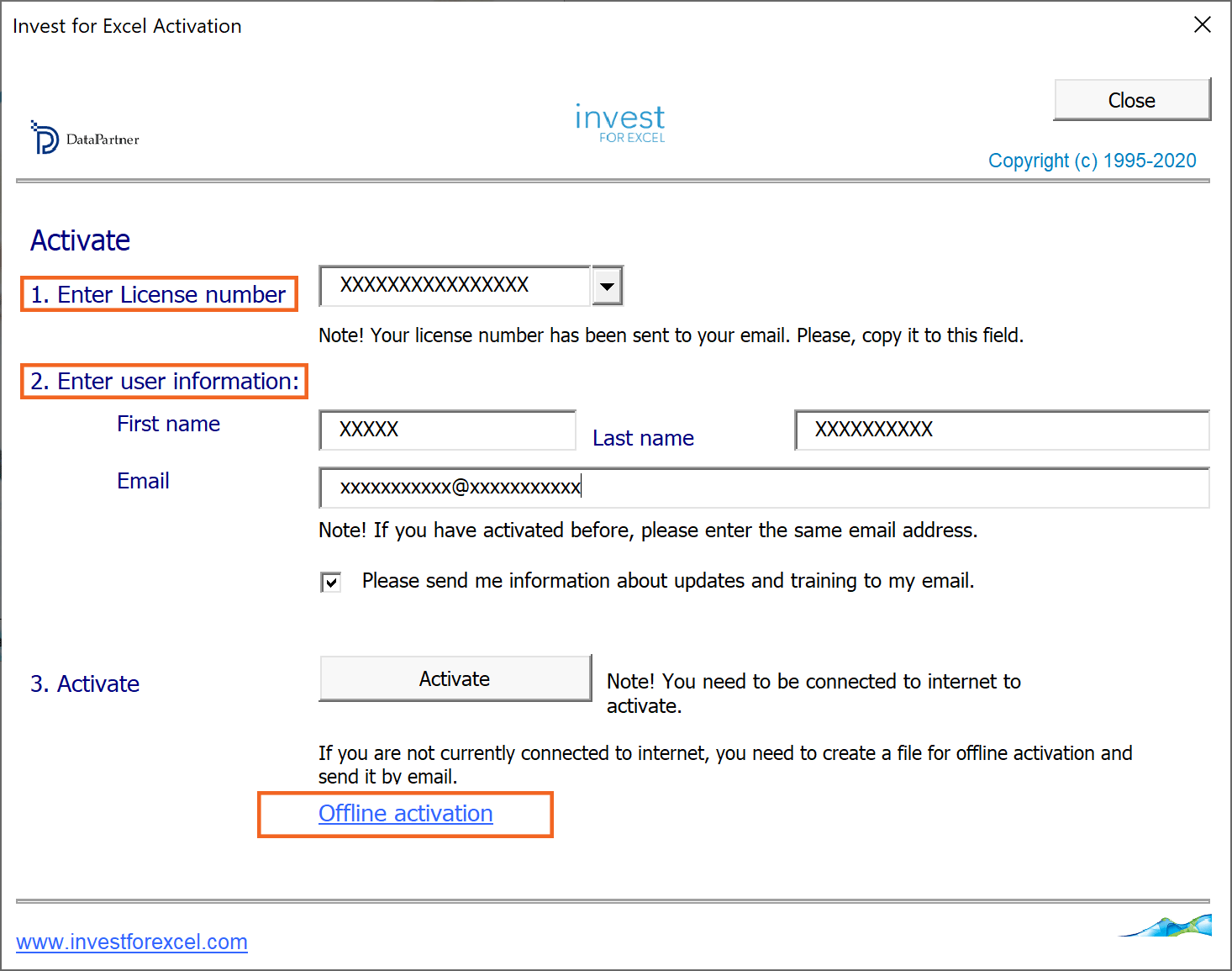Viewport: 1232px width, 971px height.
Task: Click the 'Email' label
Action: click(x=143, y=481)
